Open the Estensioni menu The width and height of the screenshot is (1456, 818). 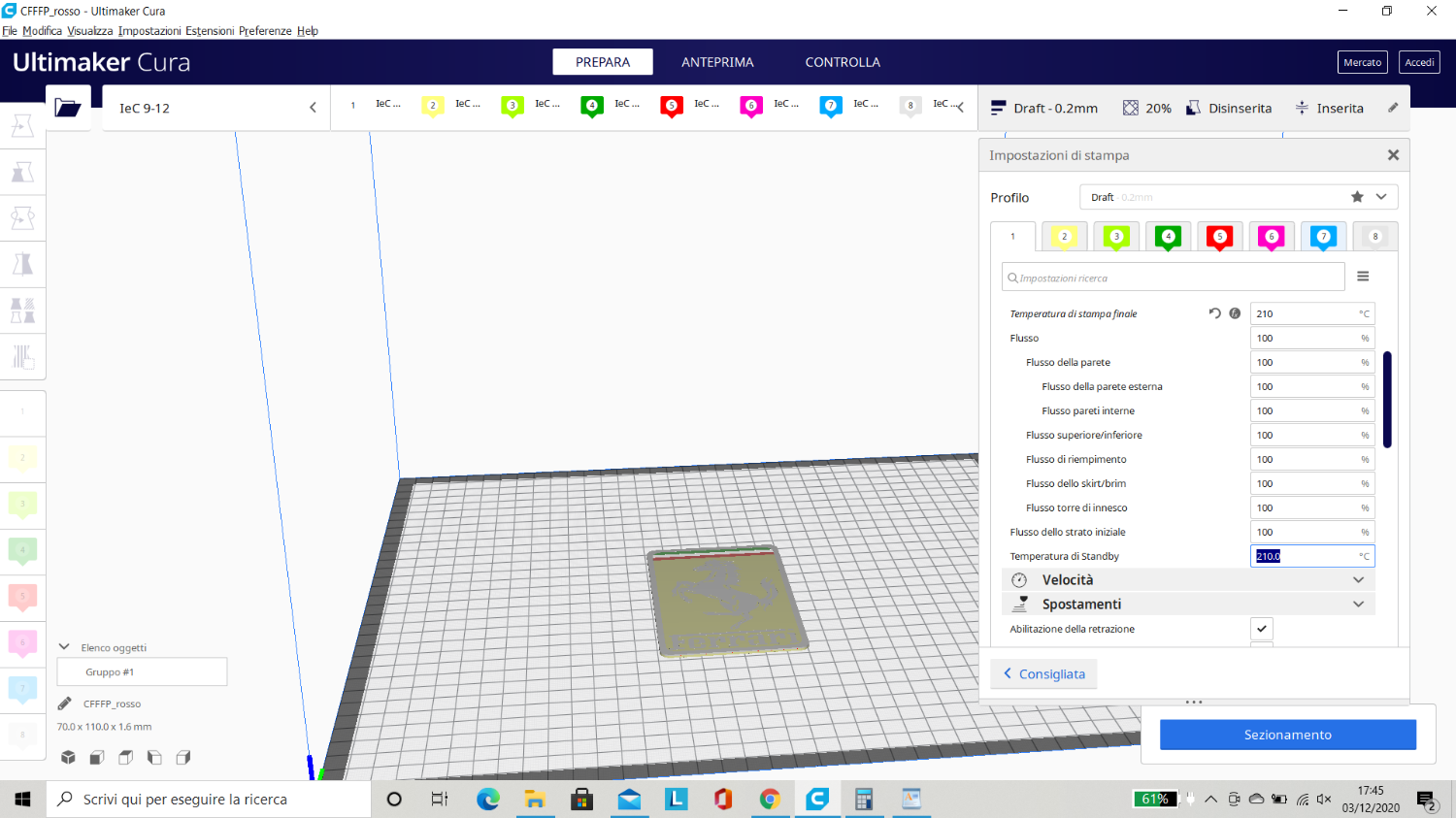click(x=210, y=31)
